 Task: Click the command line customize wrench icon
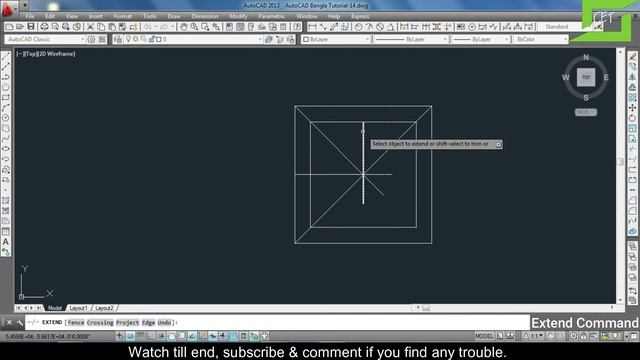[x=19, y=322]
